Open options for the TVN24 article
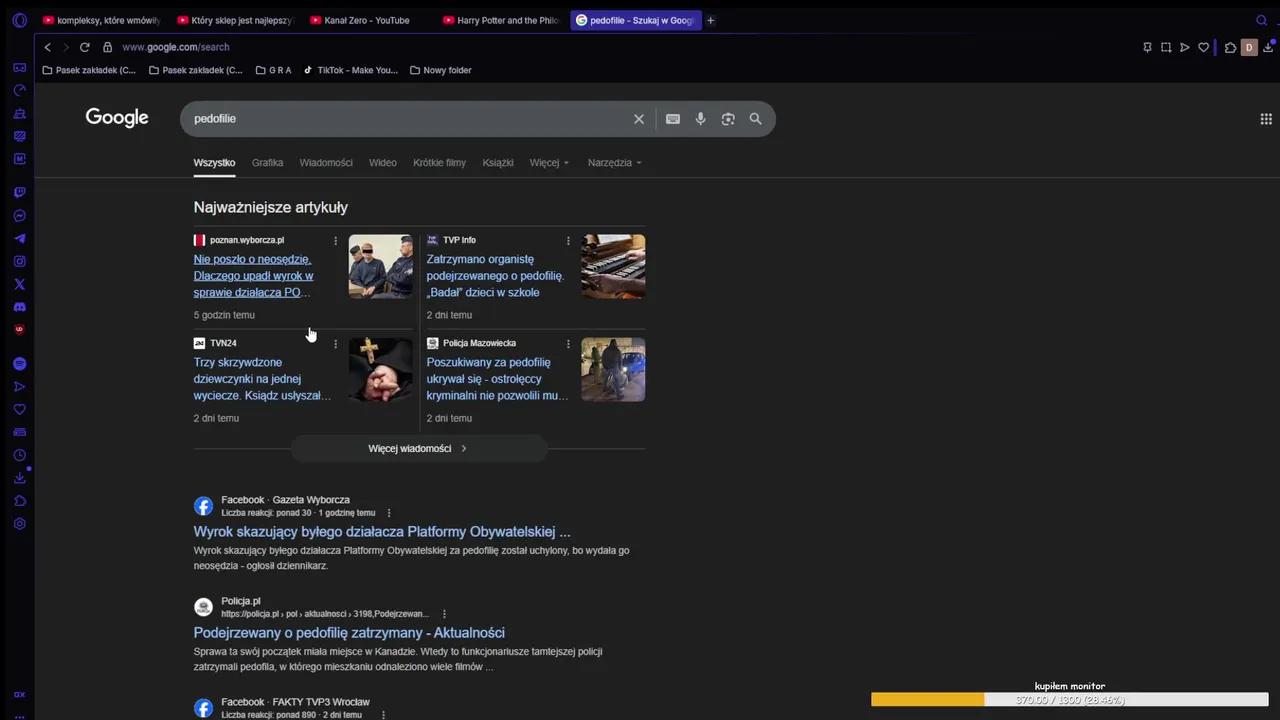The image size is (1280, 720). 335,343
